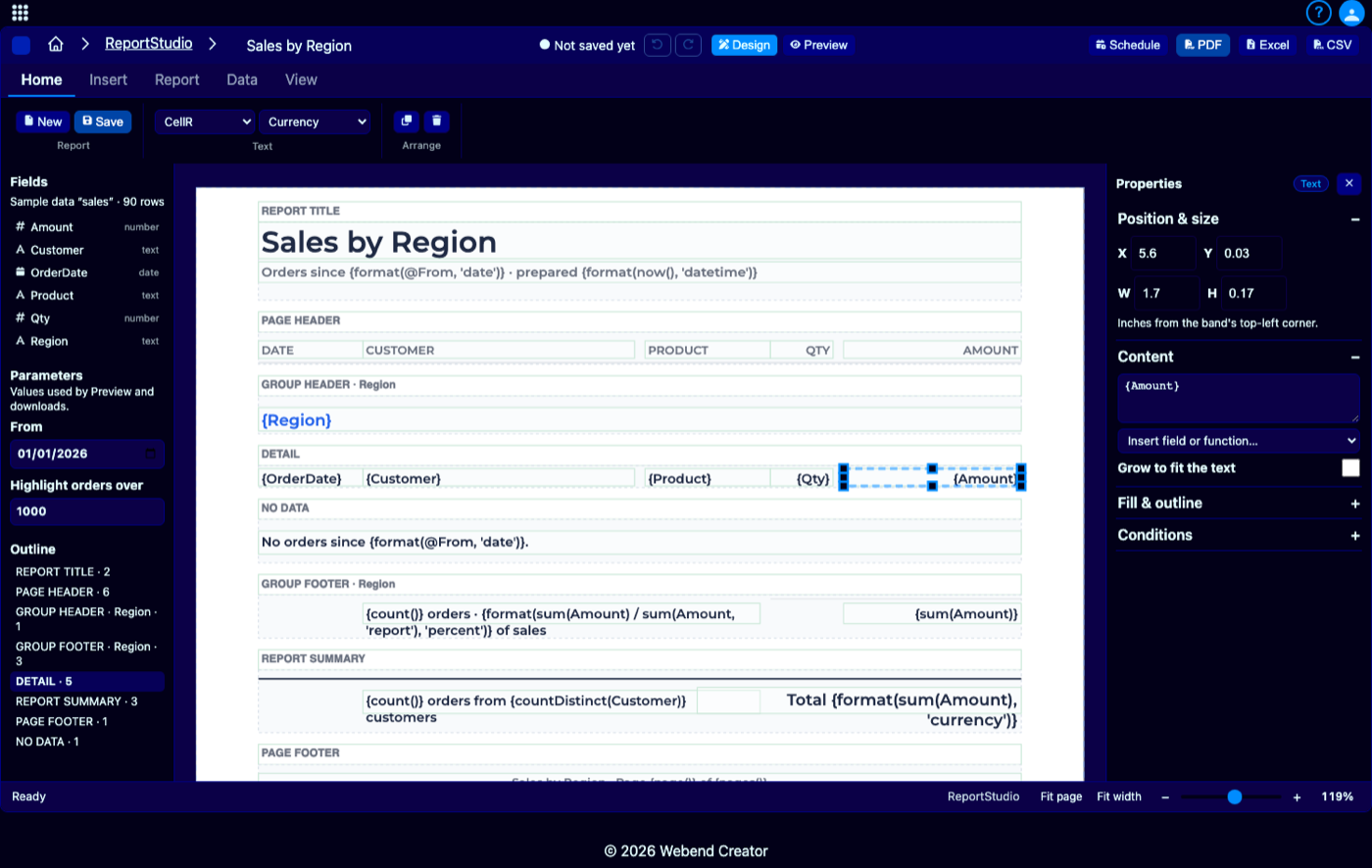Undo the last change
Viewport: 1372px width, 868px height.
pyautogui.click(x=657, y=45)
